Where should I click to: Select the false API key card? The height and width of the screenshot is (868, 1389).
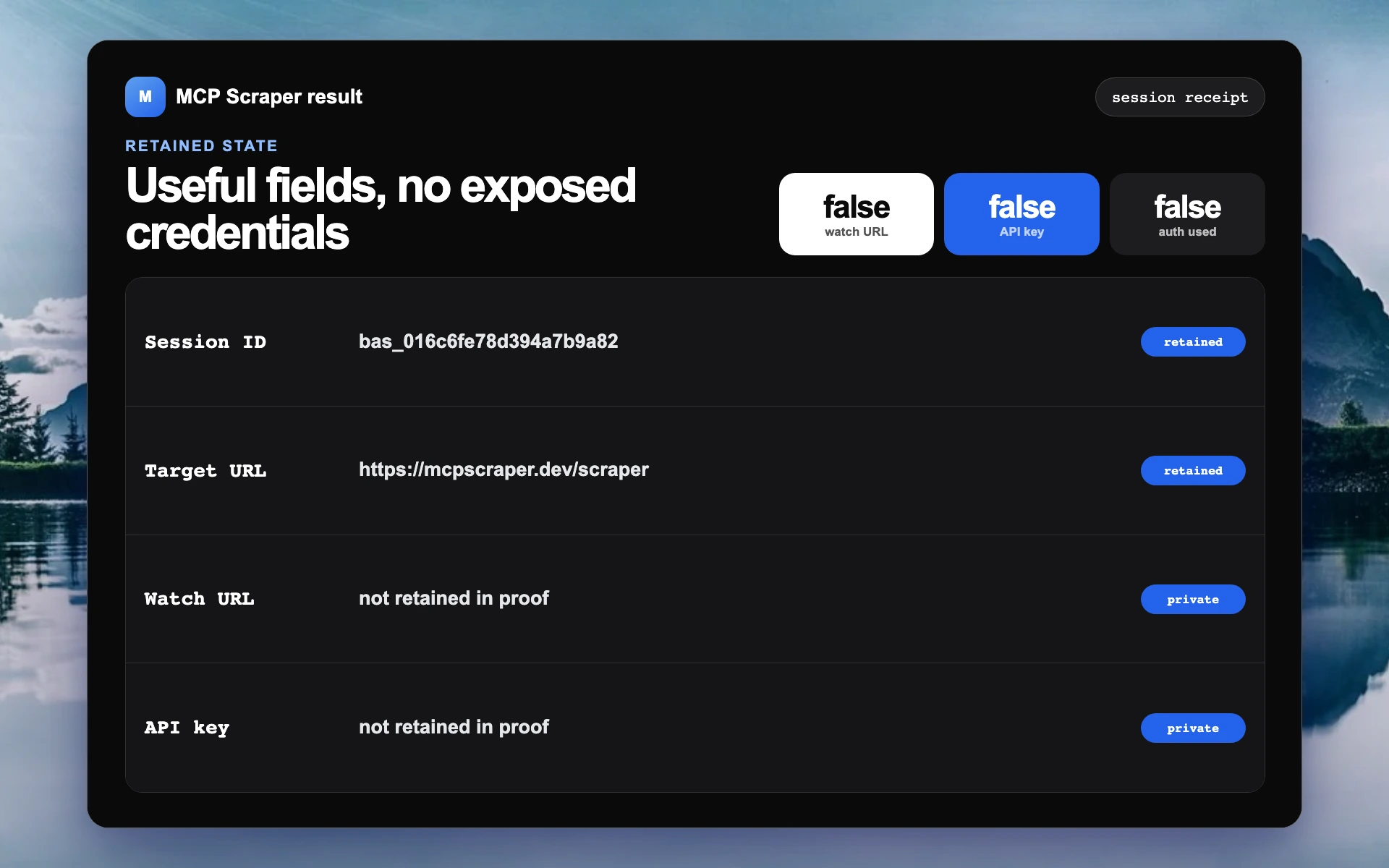1021,214
